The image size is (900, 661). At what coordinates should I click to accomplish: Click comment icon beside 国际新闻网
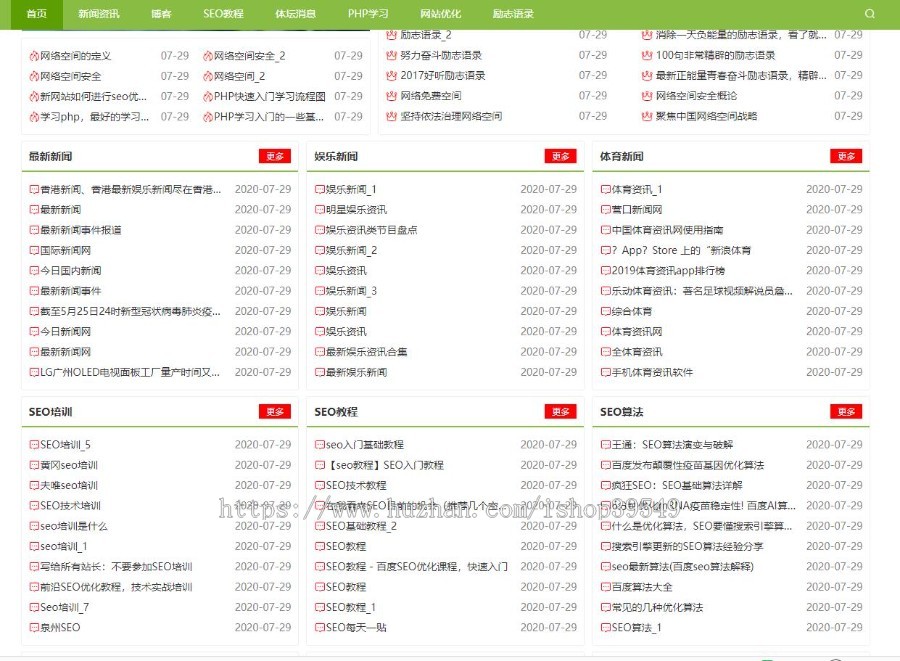34,251
